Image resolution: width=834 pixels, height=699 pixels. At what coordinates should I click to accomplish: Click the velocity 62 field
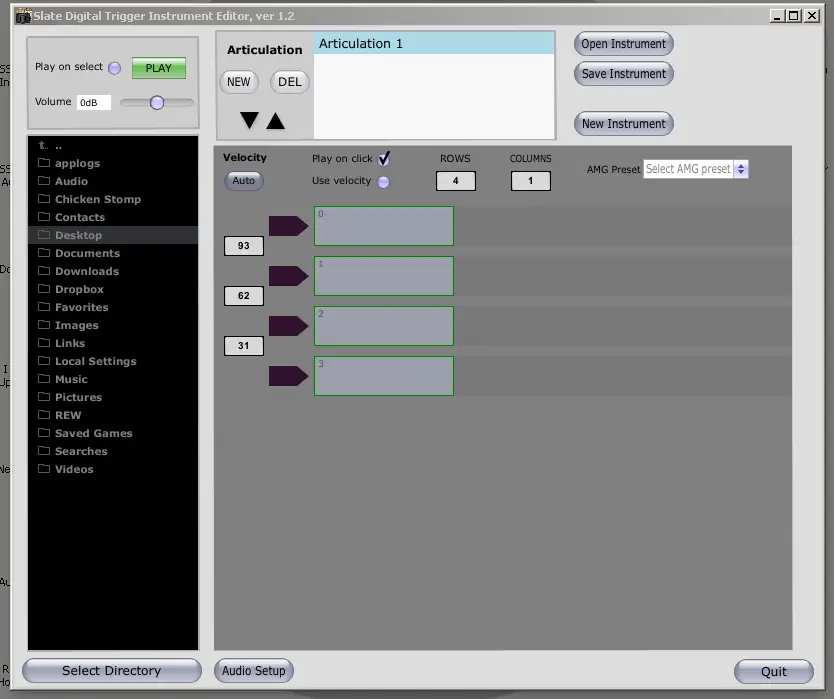click(x=244, y=296)
